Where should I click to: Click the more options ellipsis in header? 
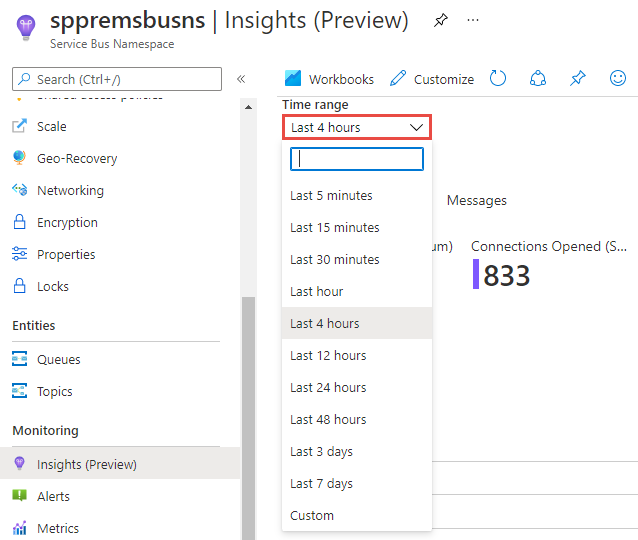pos(473,20)
